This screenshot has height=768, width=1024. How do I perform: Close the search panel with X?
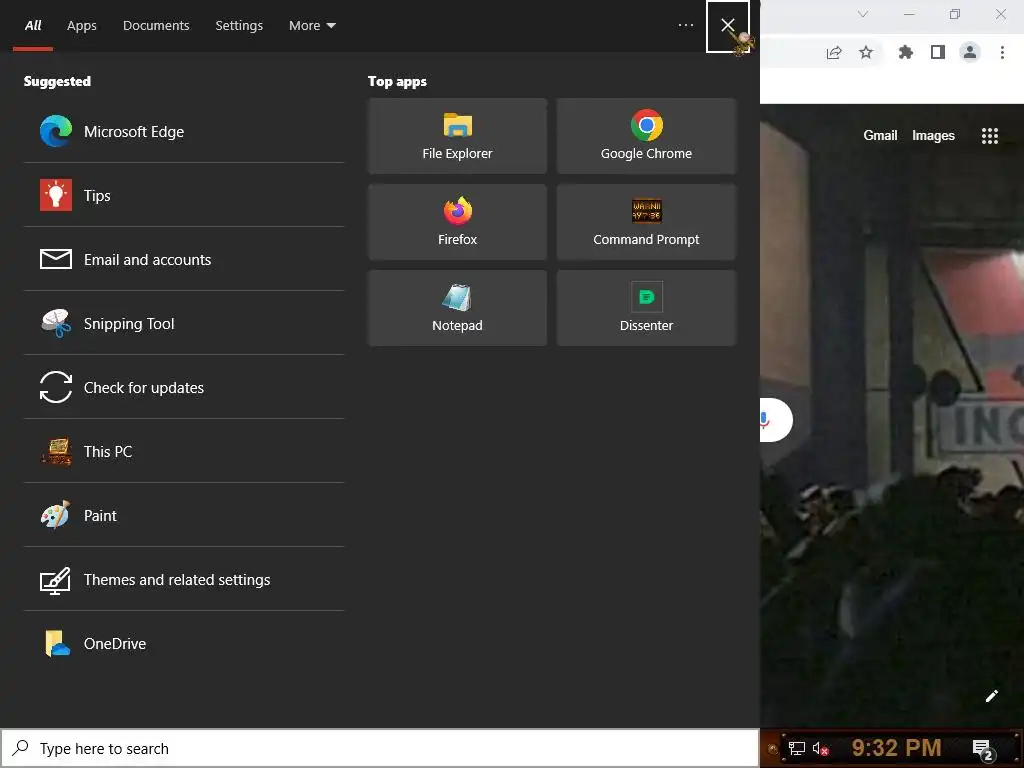click(728, 26)
